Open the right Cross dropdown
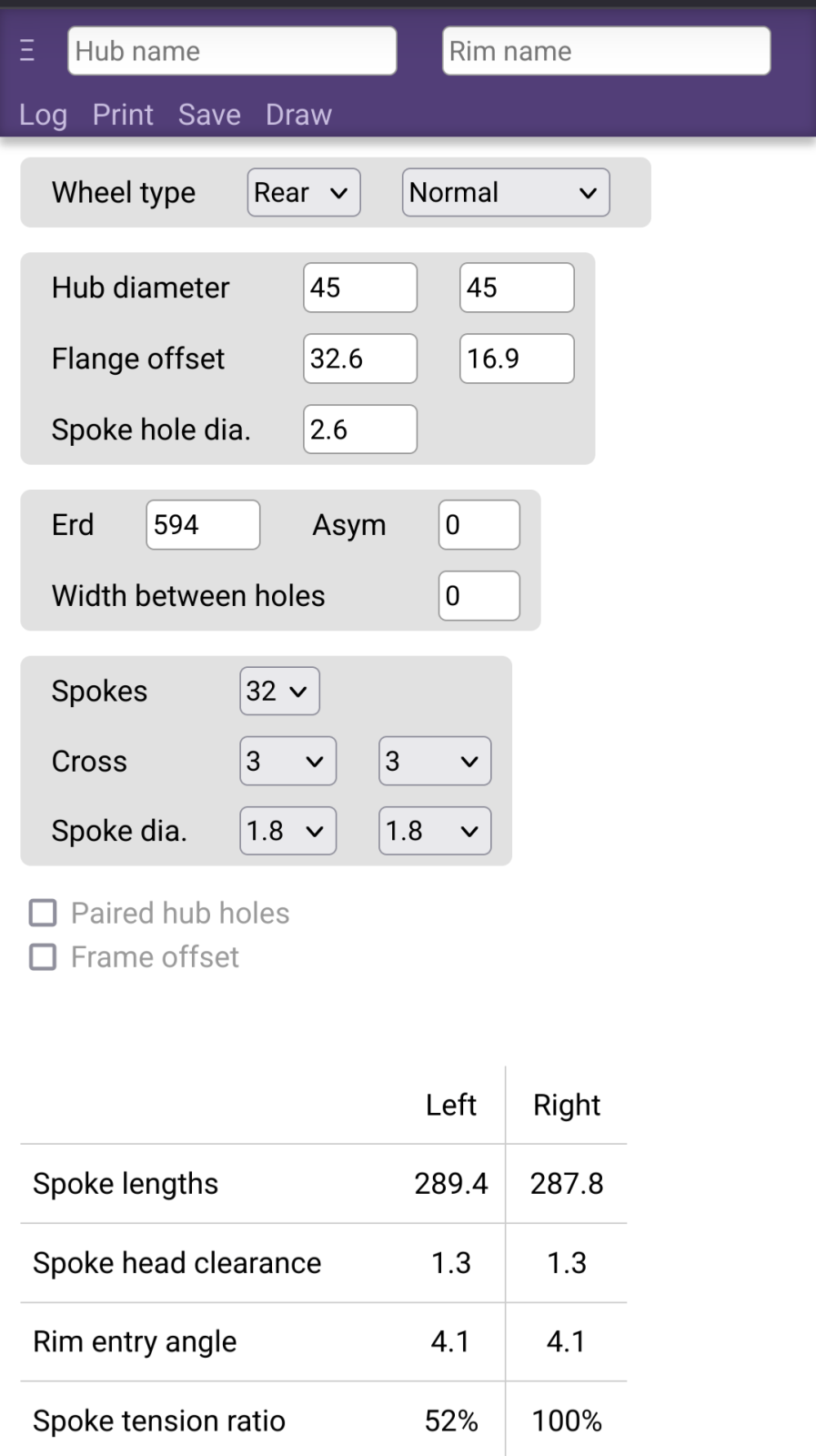816x1456 pixels. 435,761
